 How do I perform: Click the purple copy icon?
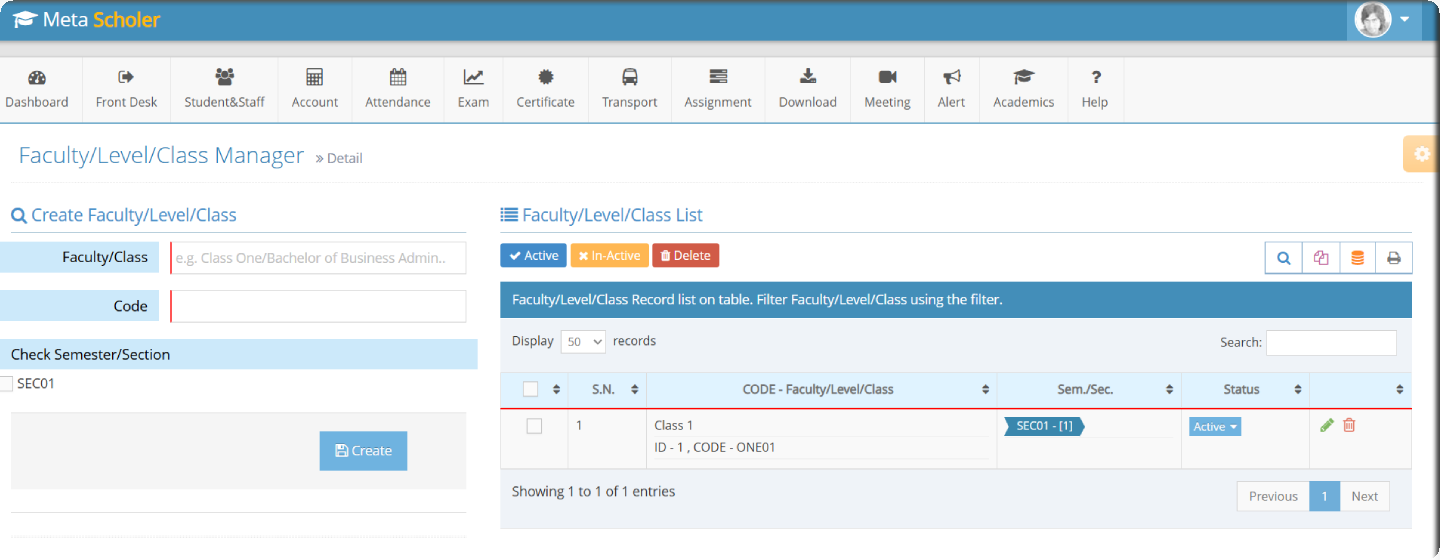coord(1321,258)
